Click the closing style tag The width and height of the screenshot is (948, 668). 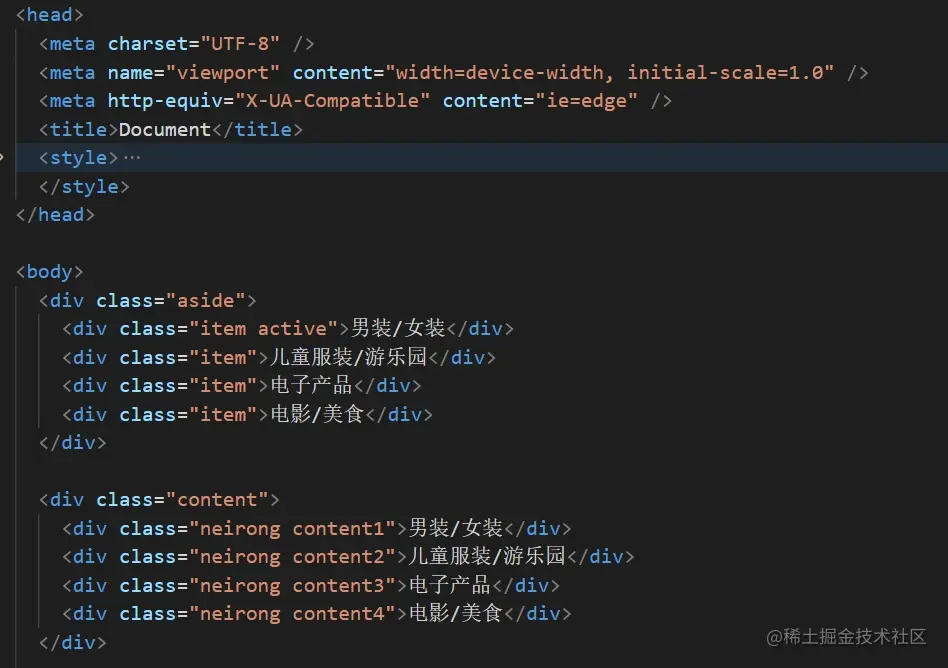click(85, 186)
